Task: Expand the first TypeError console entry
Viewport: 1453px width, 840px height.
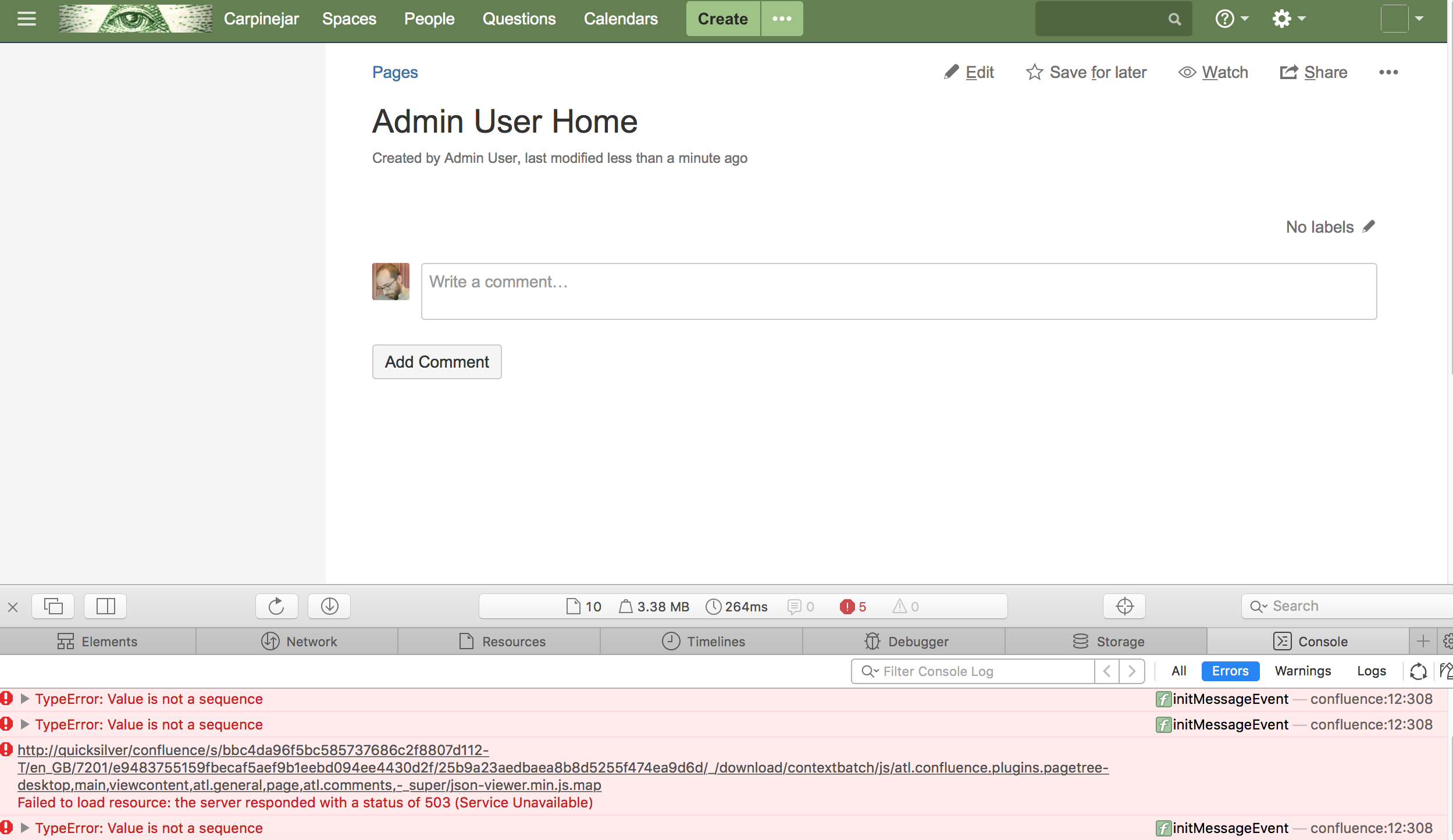Action: (24, 699)
